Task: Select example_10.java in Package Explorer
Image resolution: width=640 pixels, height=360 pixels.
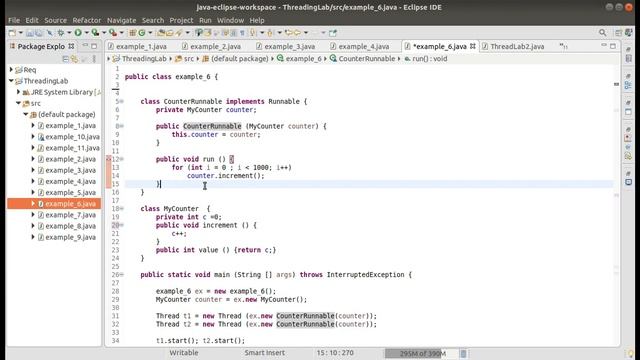Action: (72, 137)
